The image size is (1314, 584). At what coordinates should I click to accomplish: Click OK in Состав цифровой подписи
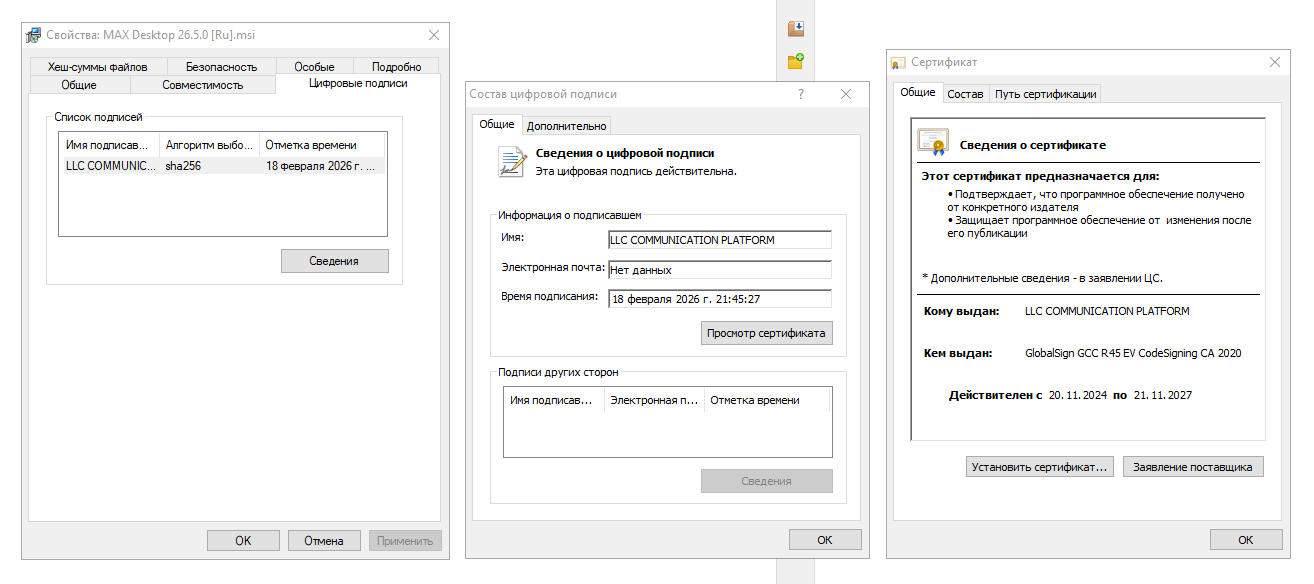[x=824, y=540]
